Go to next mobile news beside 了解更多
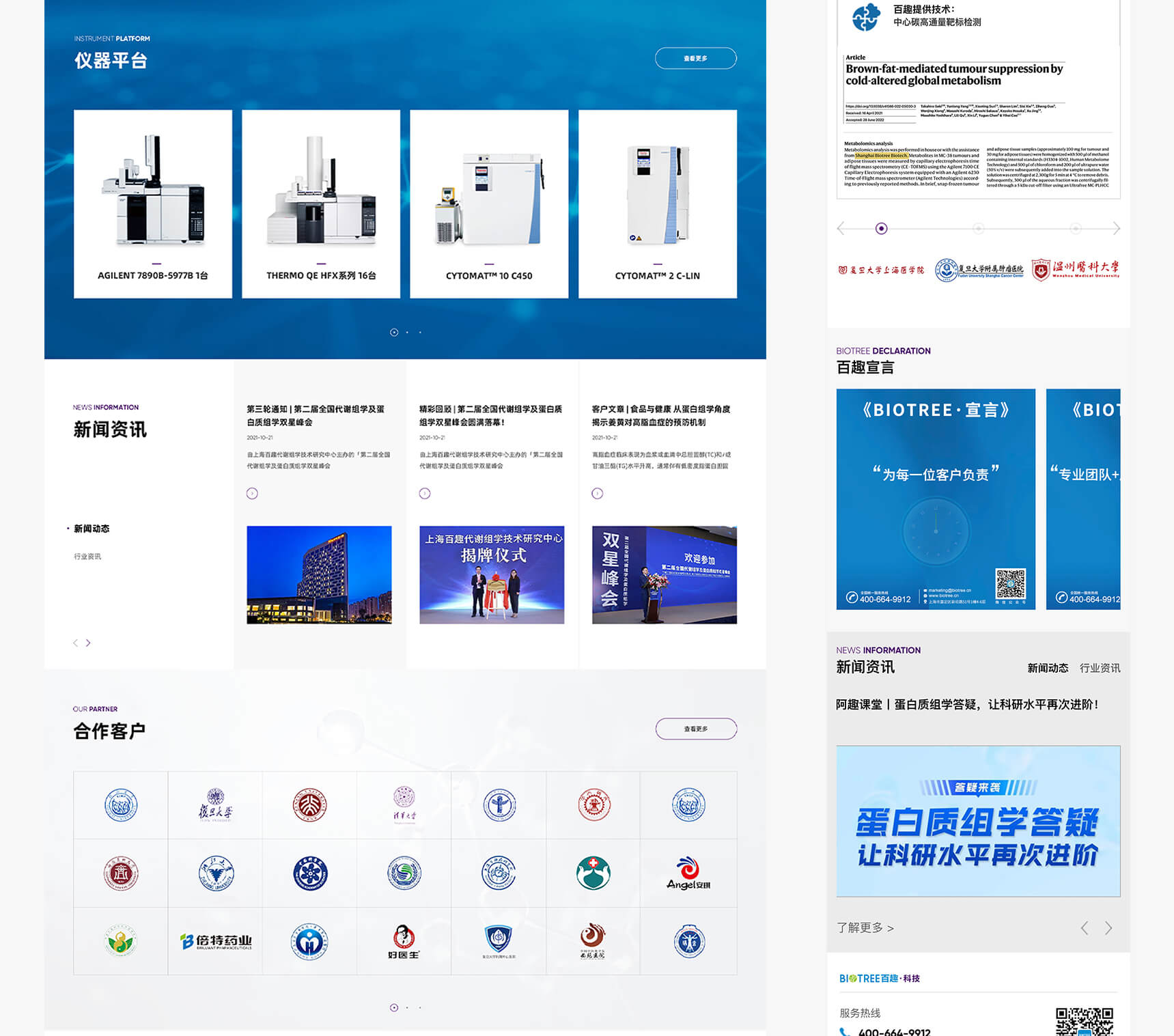 click(1108, 927)
